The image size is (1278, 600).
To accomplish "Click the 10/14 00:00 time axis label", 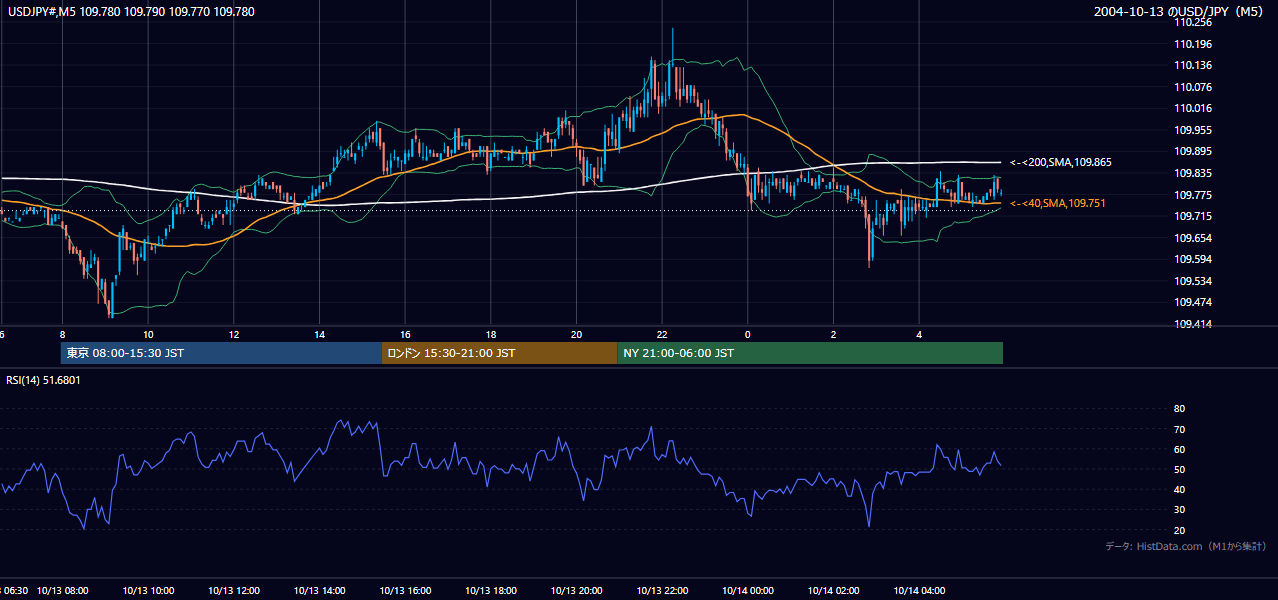I will coord(748,590).
